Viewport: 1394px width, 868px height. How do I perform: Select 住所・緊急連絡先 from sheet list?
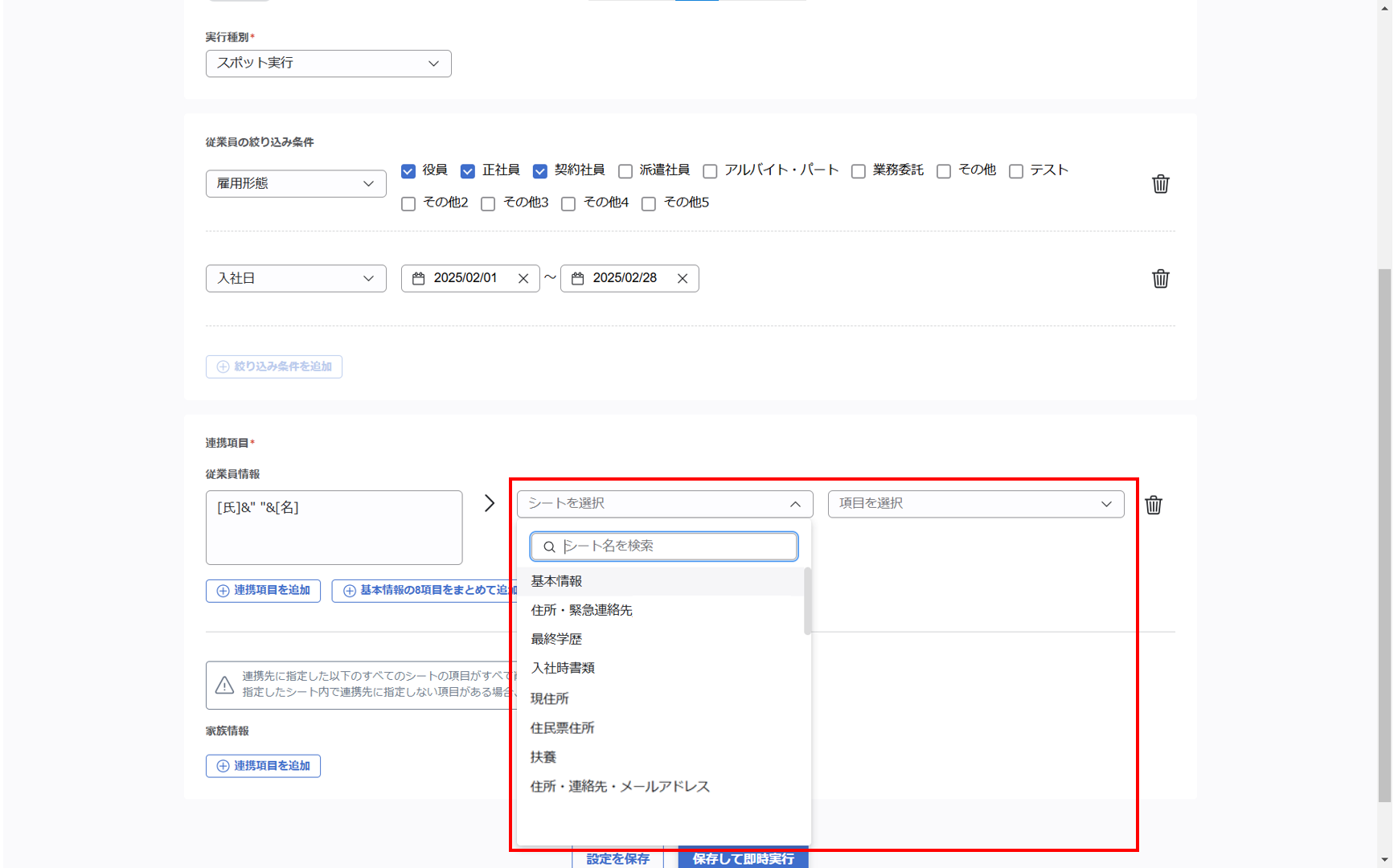click(x=661, y=610)
